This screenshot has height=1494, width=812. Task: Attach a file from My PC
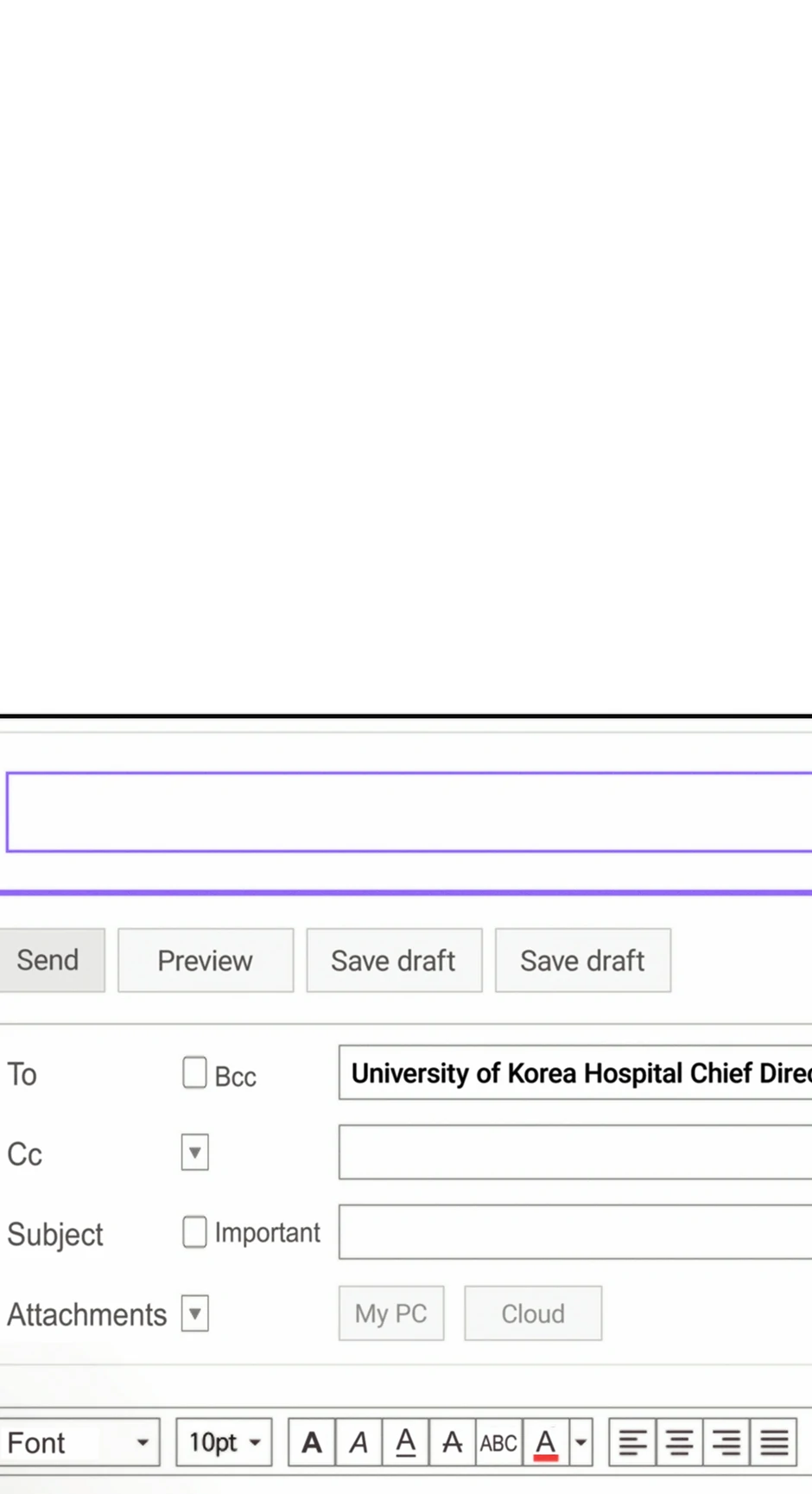click(390, 1313)
